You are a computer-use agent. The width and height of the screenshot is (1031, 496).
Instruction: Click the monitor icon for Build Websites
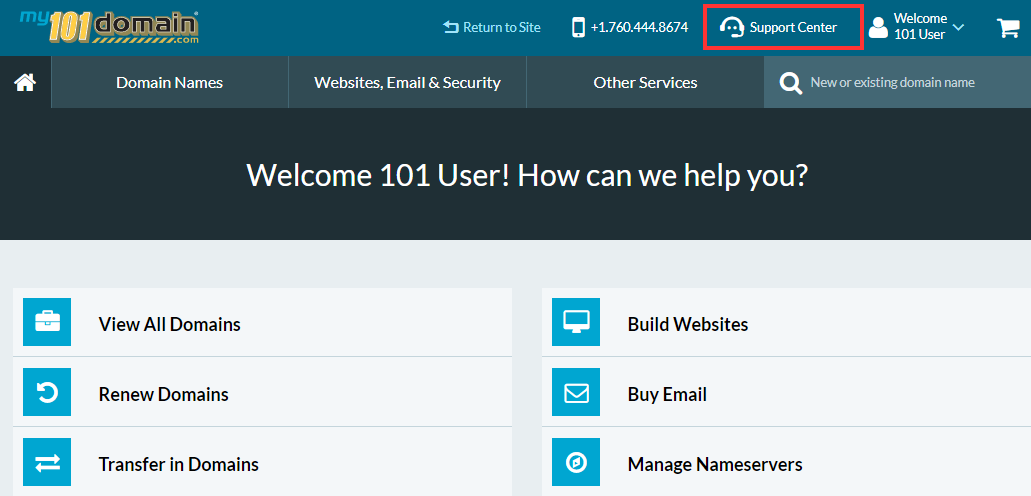(x=576, y=322)
